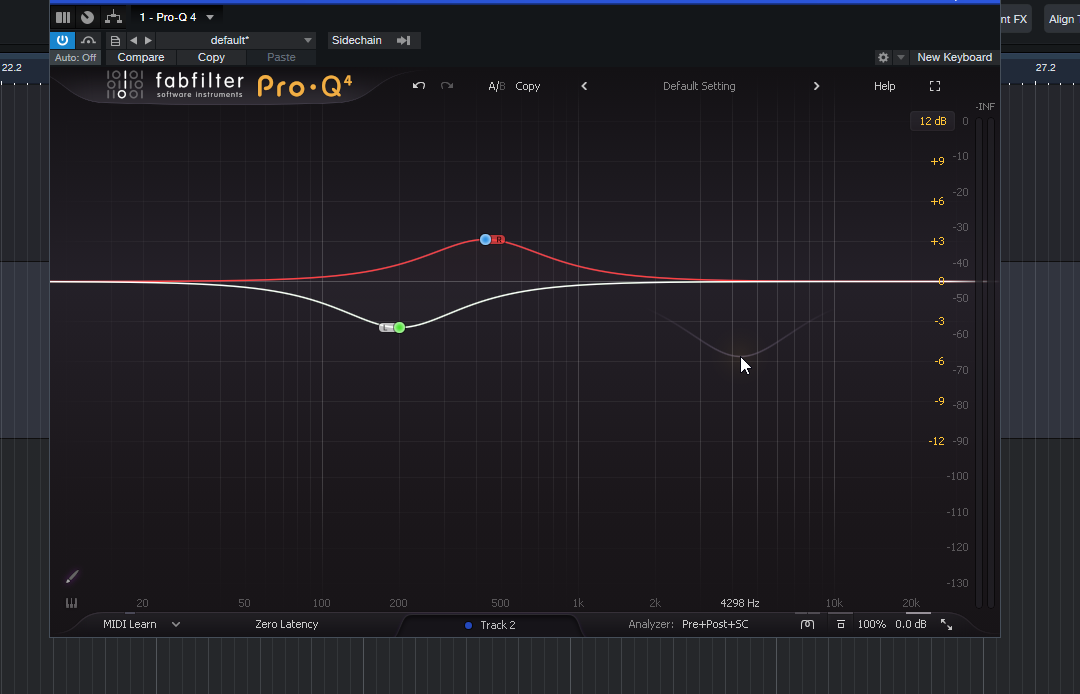
Task: Toggle the plug-in power bypass button
Action: (62, 40)
